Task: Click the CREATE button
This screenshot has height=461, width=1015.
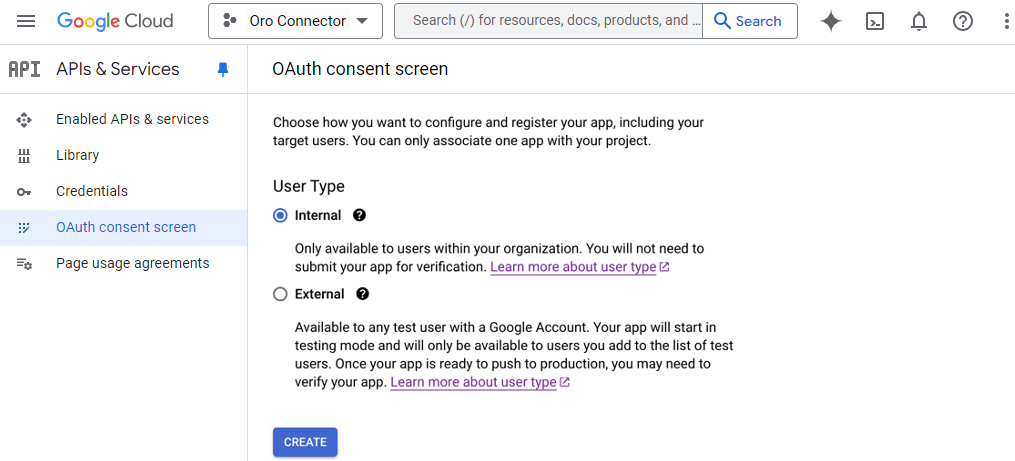Action: [305, 442]
